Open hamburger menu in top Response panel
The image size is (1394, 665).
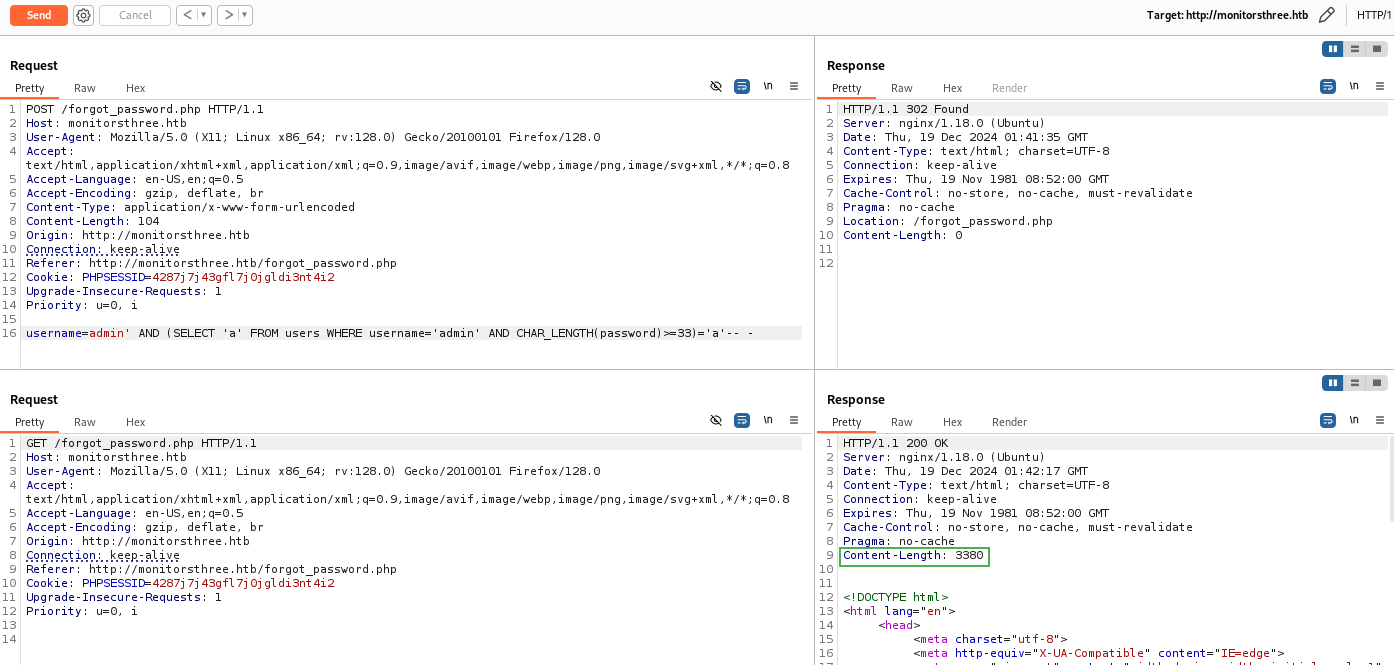(1380, 87)
